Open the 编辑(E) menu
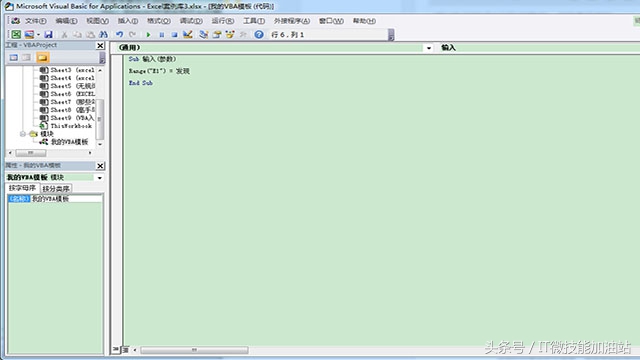640x360 pixels. (66, 21)
